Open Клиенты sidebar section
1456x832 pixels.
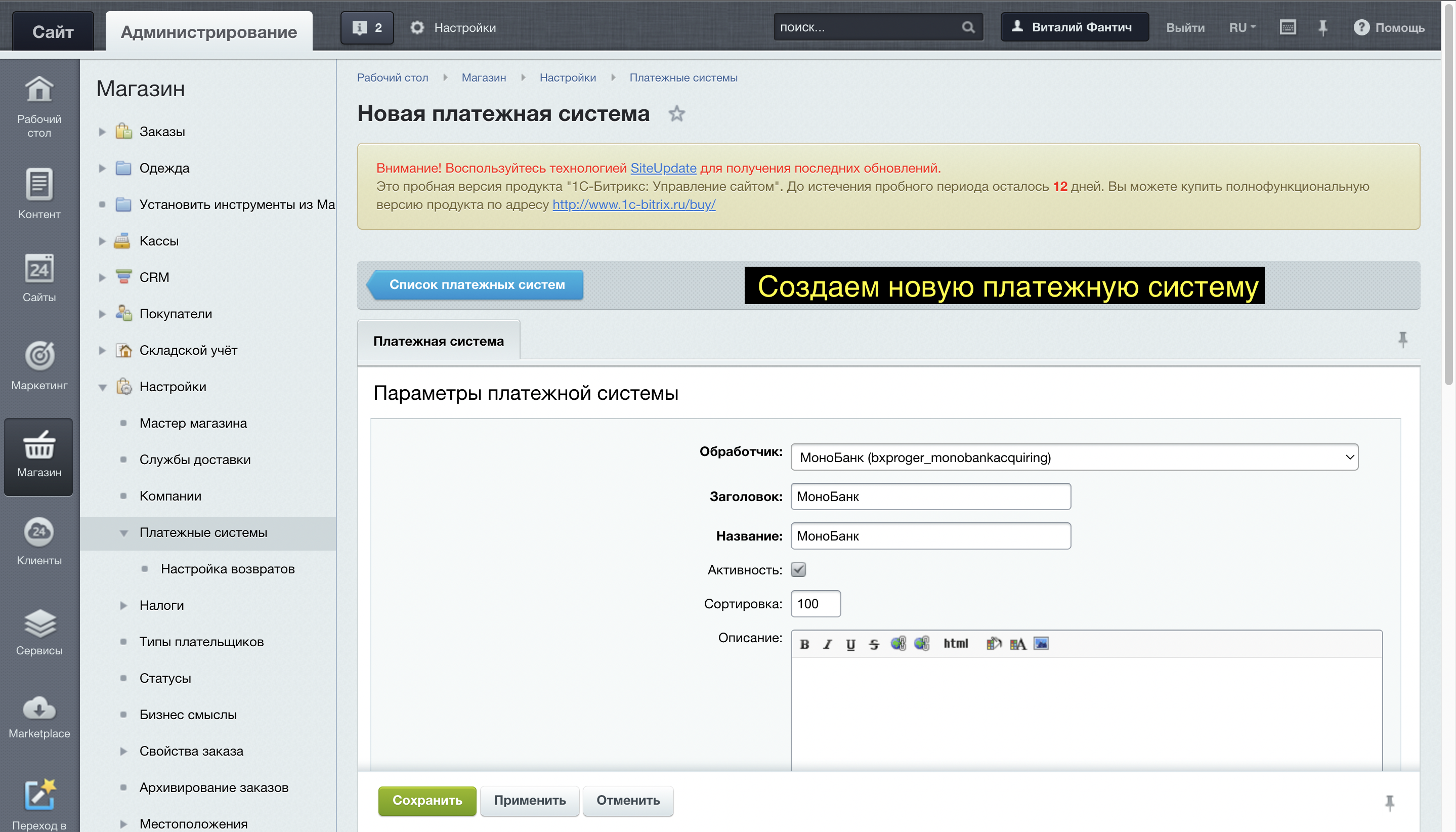click(x=39, y=540)
